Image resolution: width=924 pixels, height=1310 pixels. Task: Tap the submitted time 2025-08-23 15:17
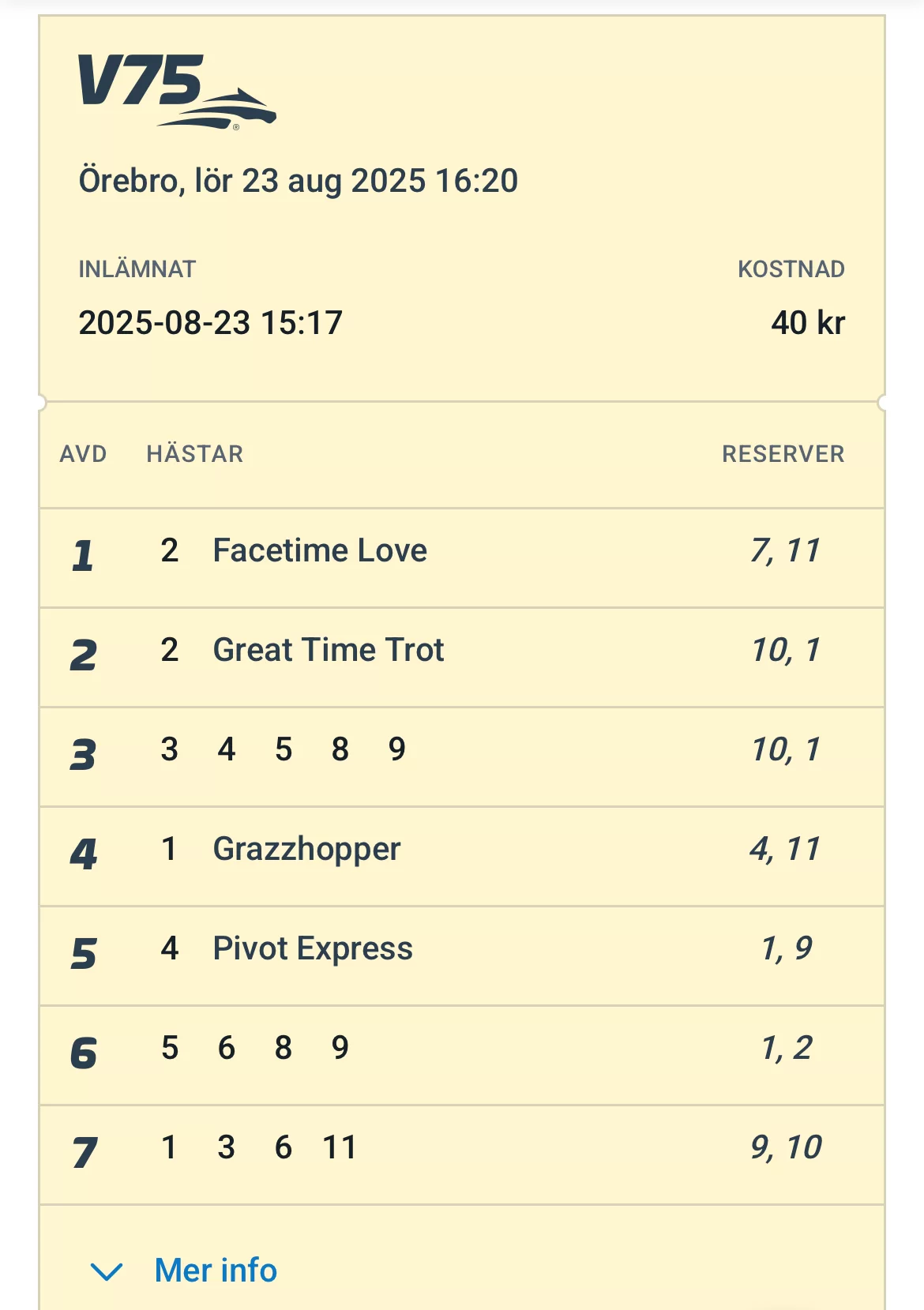(210, 323)
